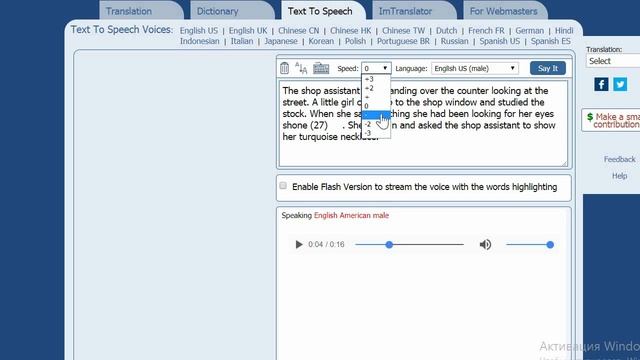This screenshot has height=360, width=640.
Task: Select Polish voice link
Action: [355, 41]
